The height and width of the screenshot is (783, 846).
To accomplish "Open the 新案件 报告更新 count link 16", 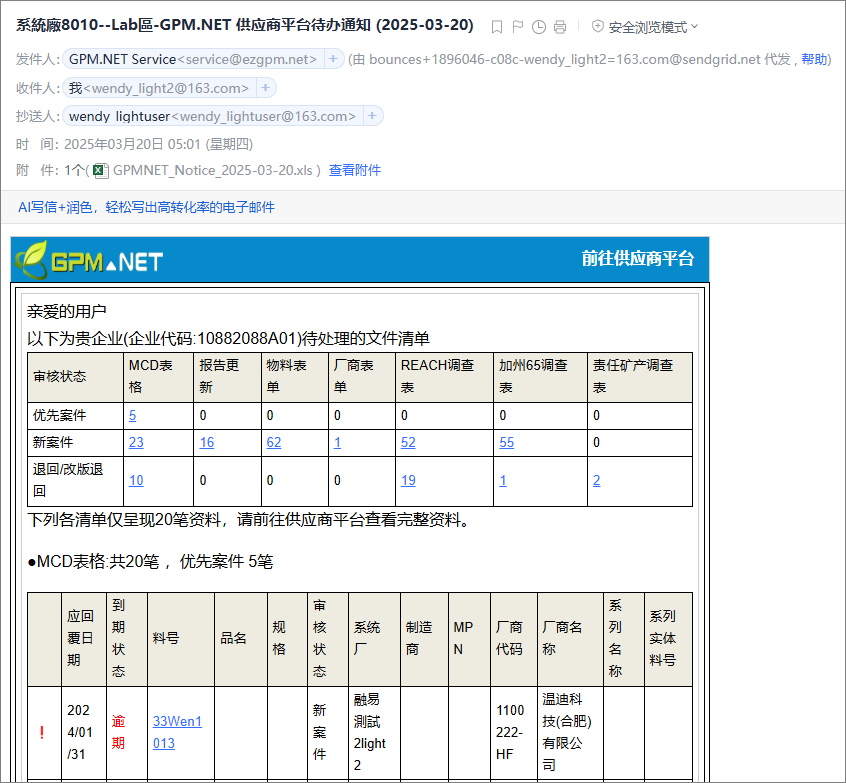I will [207, 442].
